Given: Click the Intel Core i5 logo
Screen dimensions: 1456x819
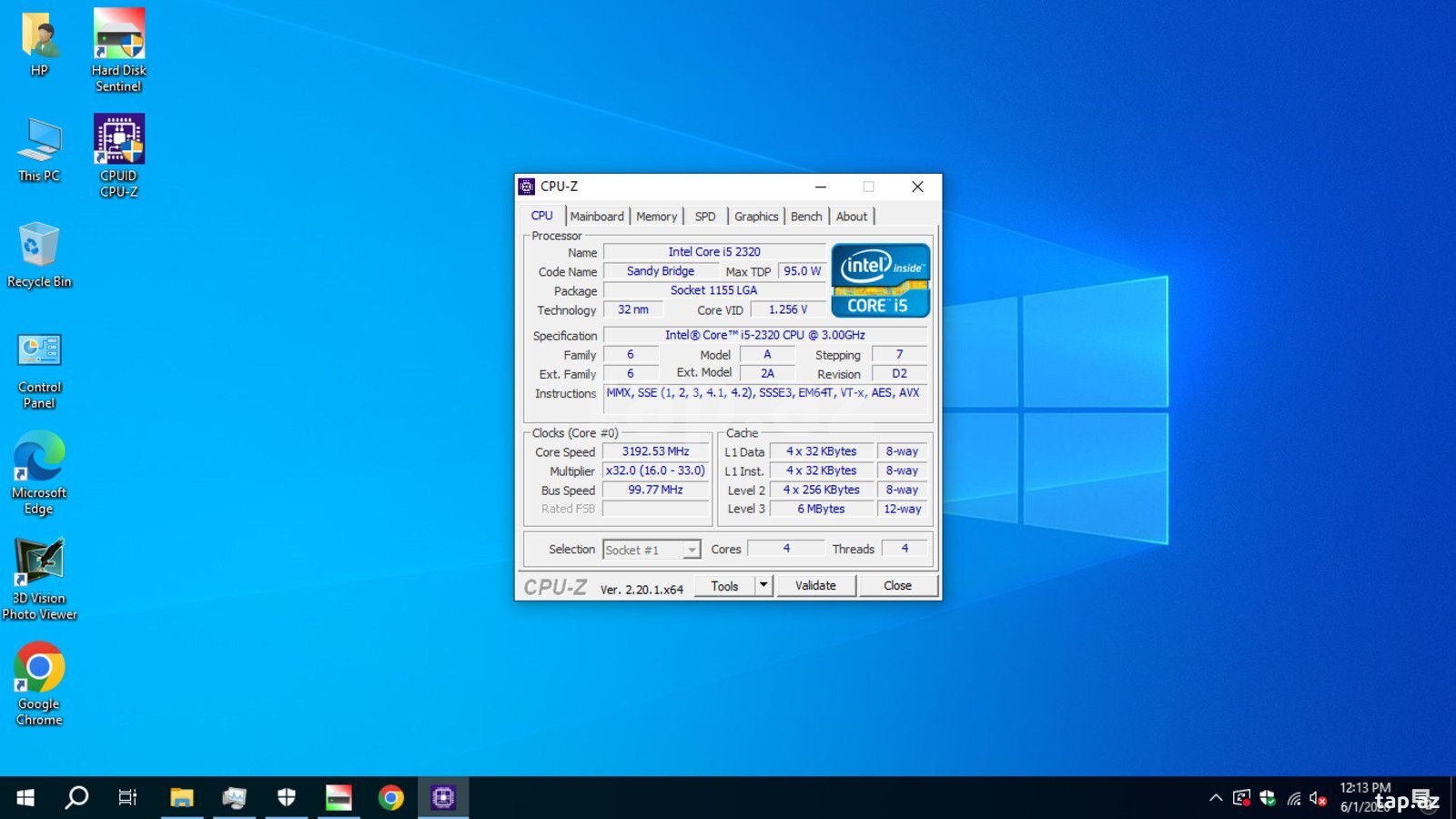Looking at the screenshot, I should [880, 280].
